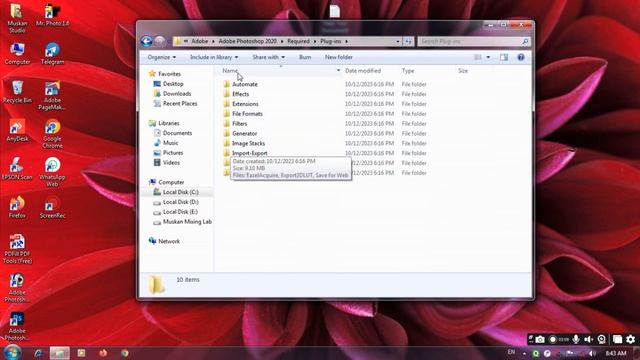Click Internet Explorer on the taskbar

pos(38,353)
